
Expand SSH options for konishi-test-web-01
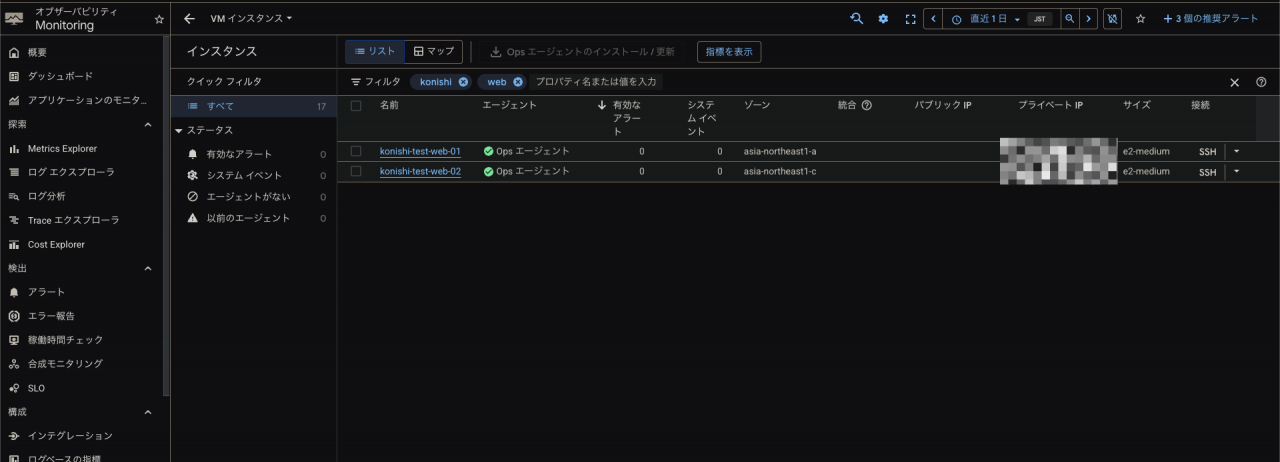[x=1236, y=151]
